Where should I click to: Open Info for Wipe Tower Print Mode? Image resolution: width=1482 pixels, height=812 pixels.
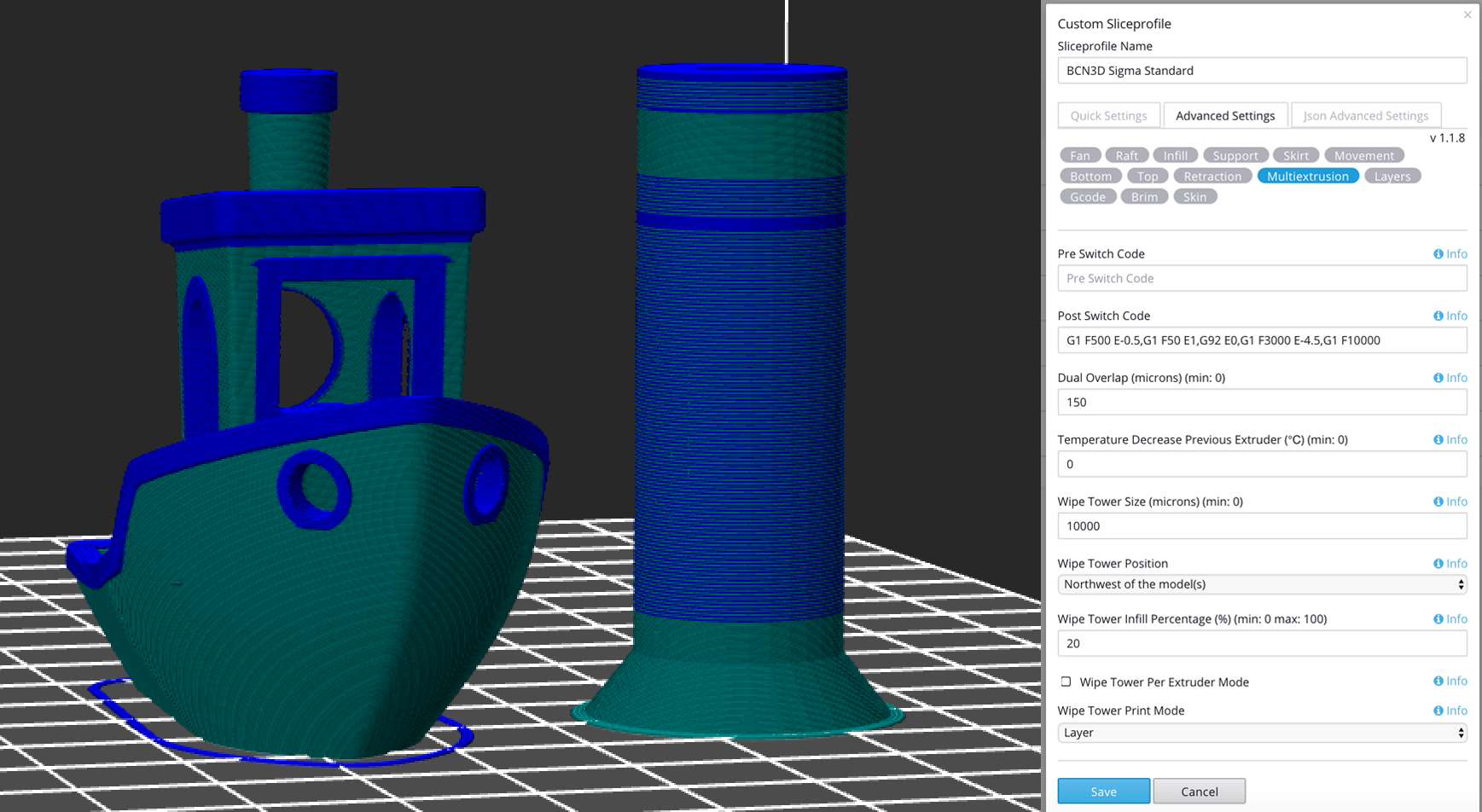click(1450, 710)
